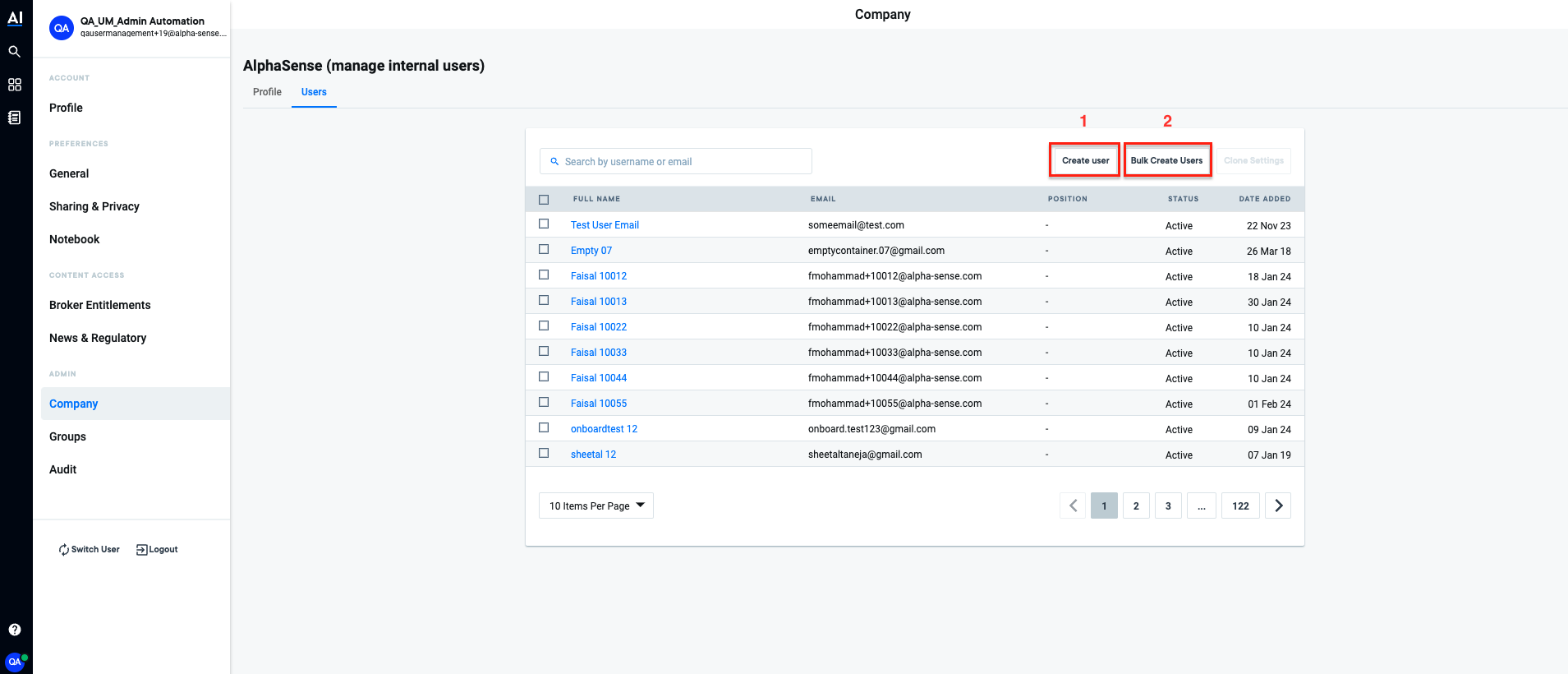
Task: Click the QA profile avatar at top
Action: 62,28
